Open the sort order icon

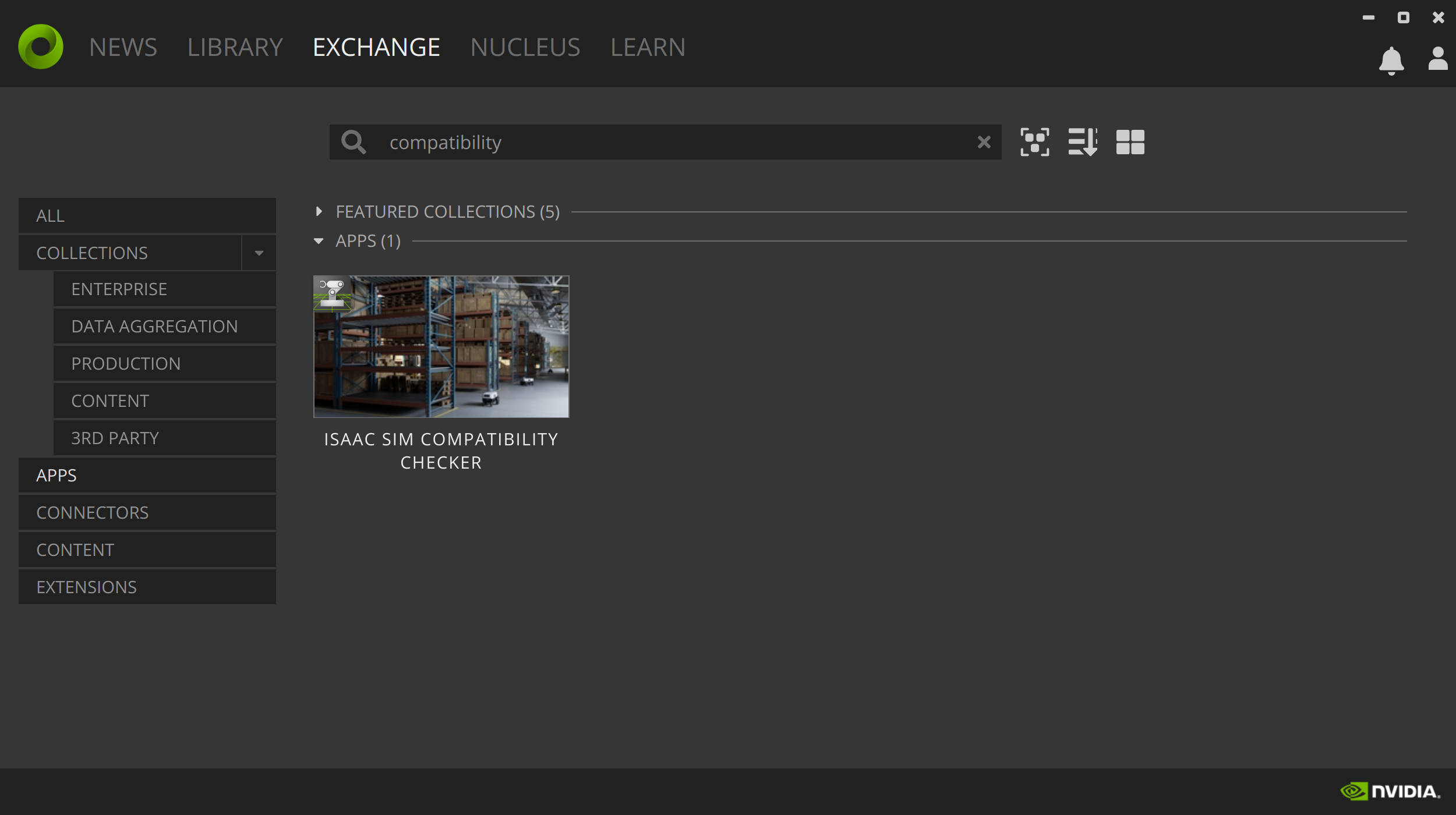point(1083,142)
